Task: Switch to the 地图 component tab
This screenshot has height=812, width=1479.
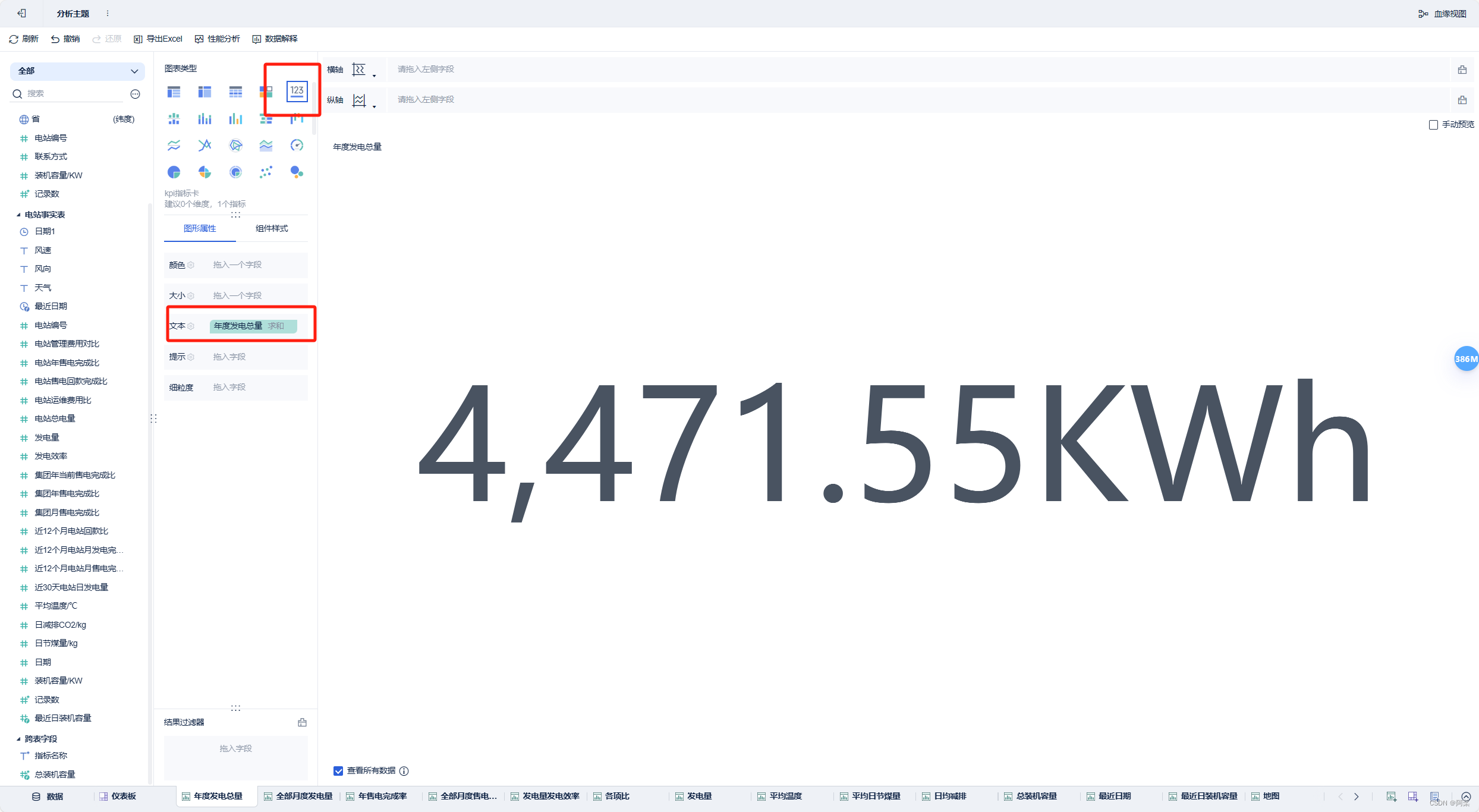Action: [1266, 797]
